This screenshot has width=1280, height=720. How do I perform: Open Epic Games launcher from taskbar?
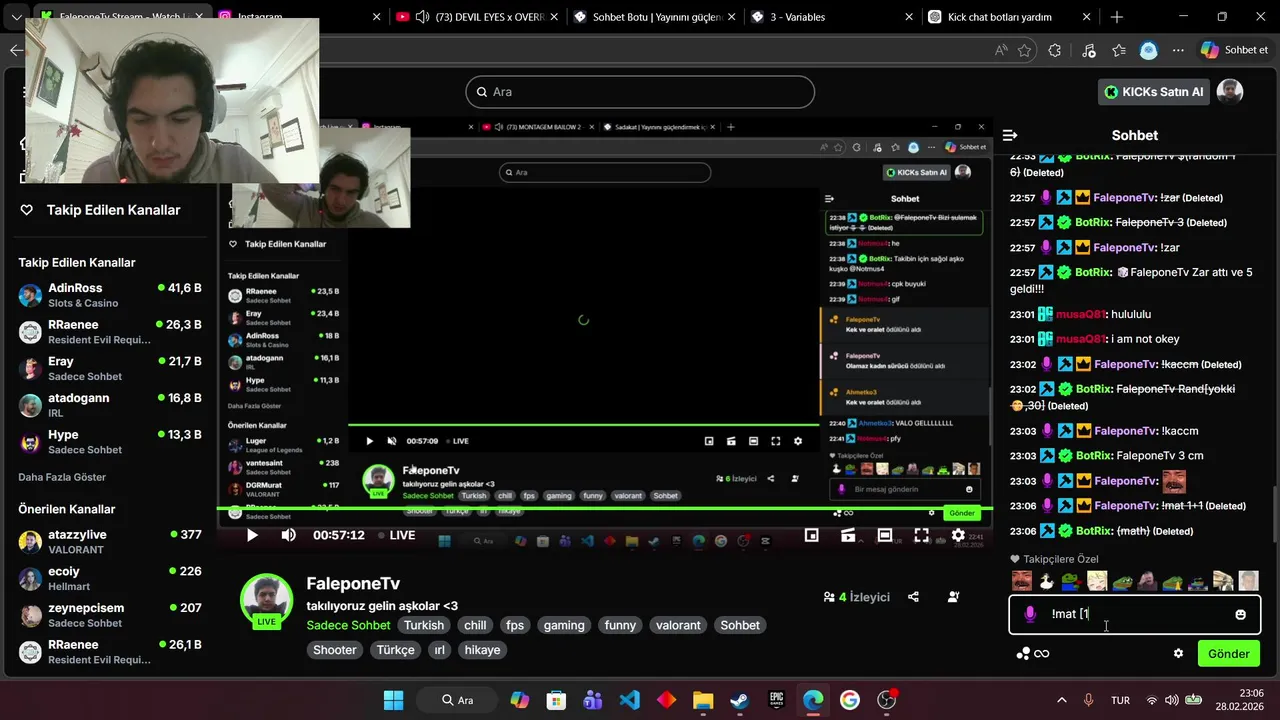pos(776,700)
